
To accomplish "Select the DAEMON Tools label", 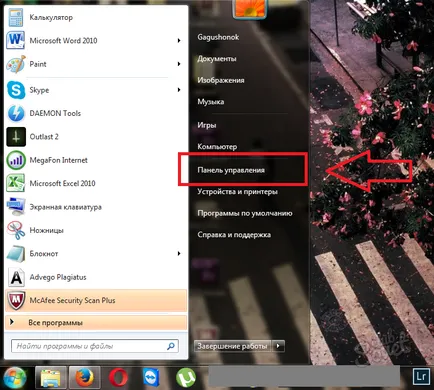I will click(x=55, y=113).
